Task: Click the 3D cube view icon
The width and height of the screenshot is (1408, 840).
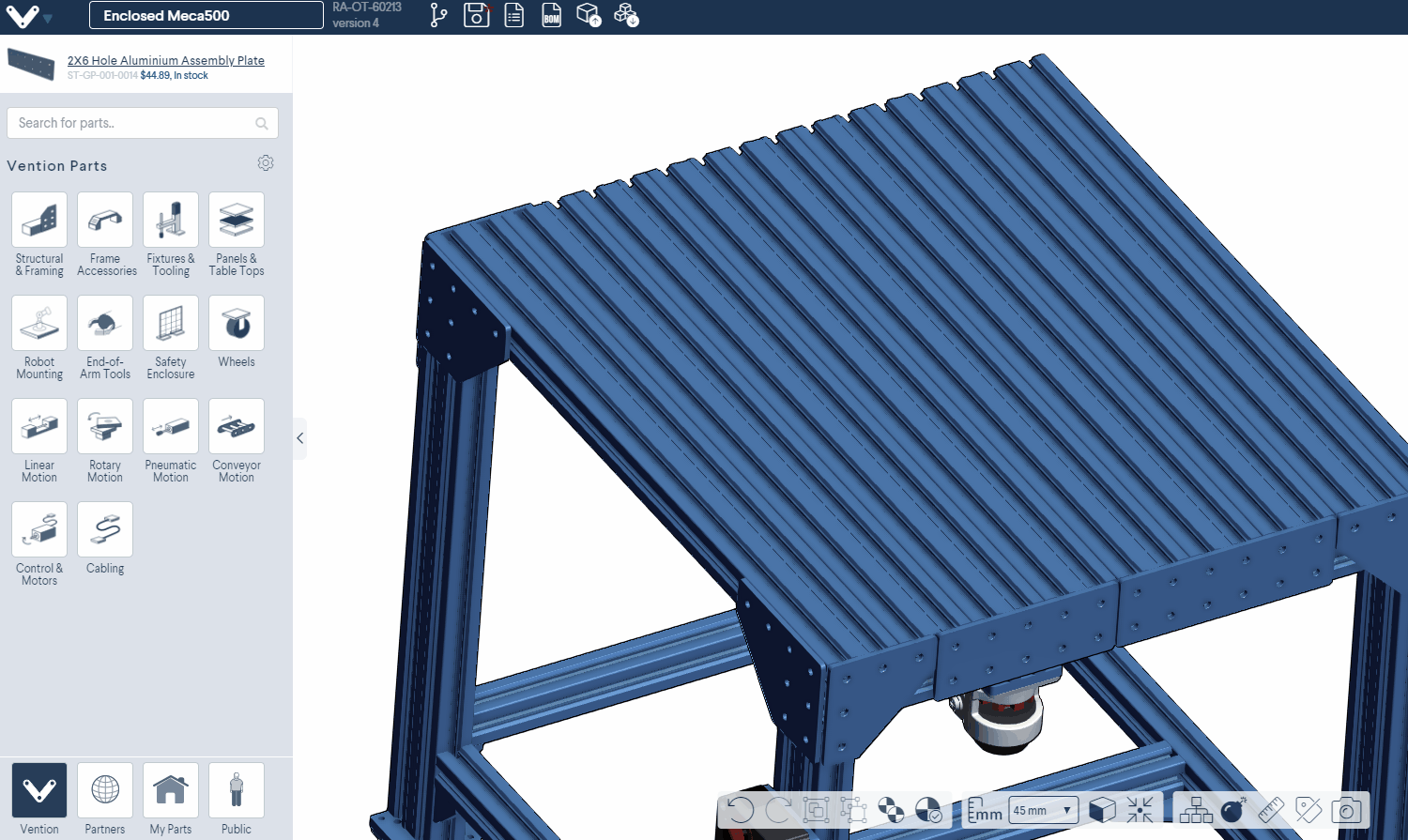Action: 1103,810
